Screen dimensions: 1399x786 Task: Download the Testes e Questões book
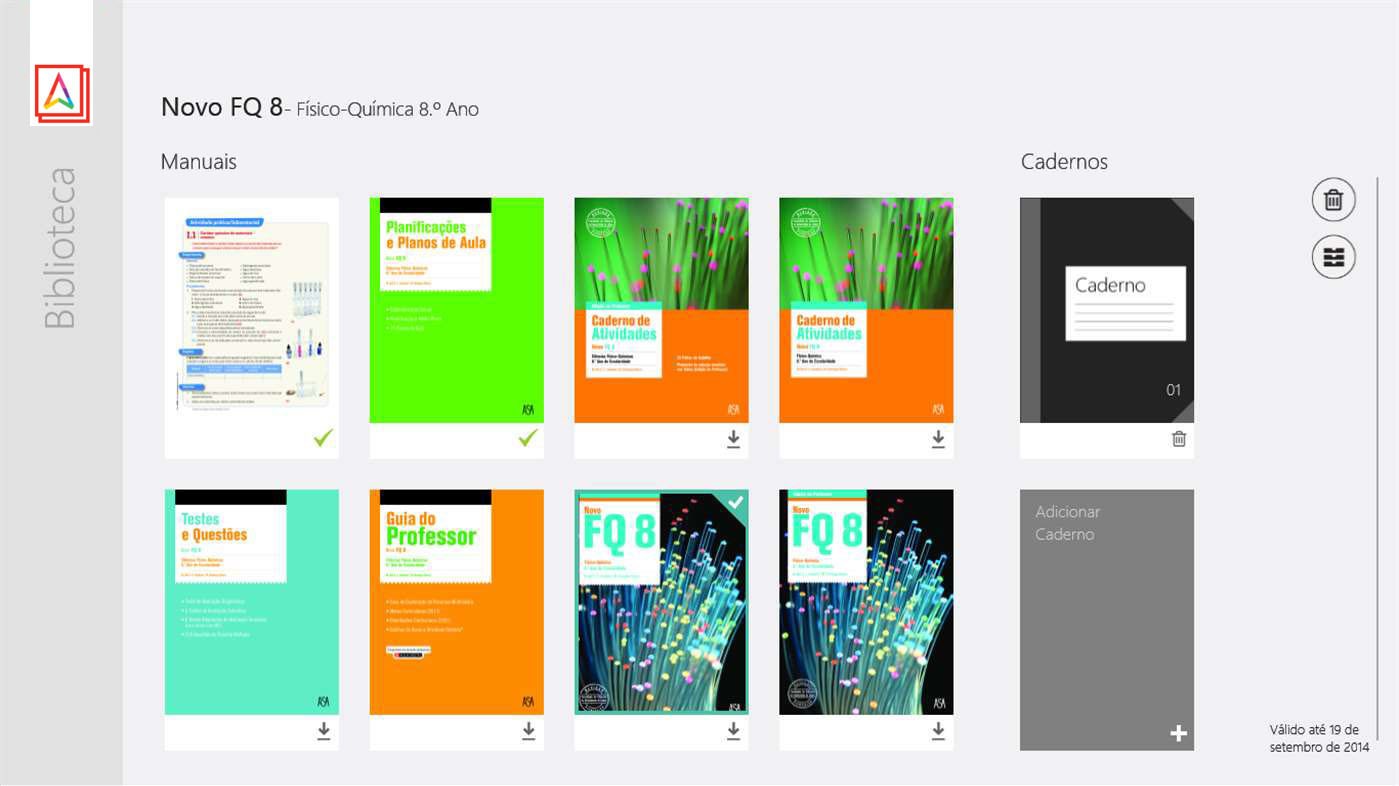click(323, 731)
